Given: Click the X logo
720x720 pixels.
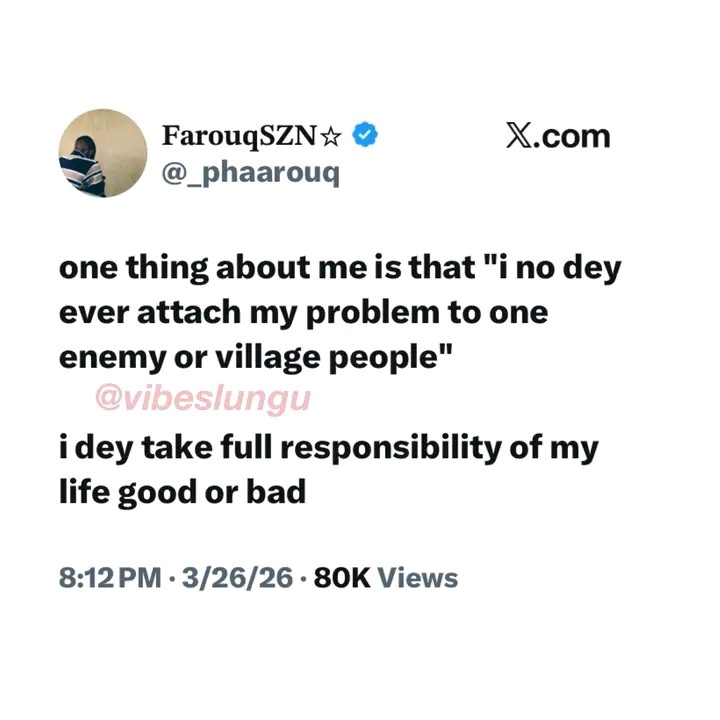Looking at the screenshot, I should [x=519, y=136].
